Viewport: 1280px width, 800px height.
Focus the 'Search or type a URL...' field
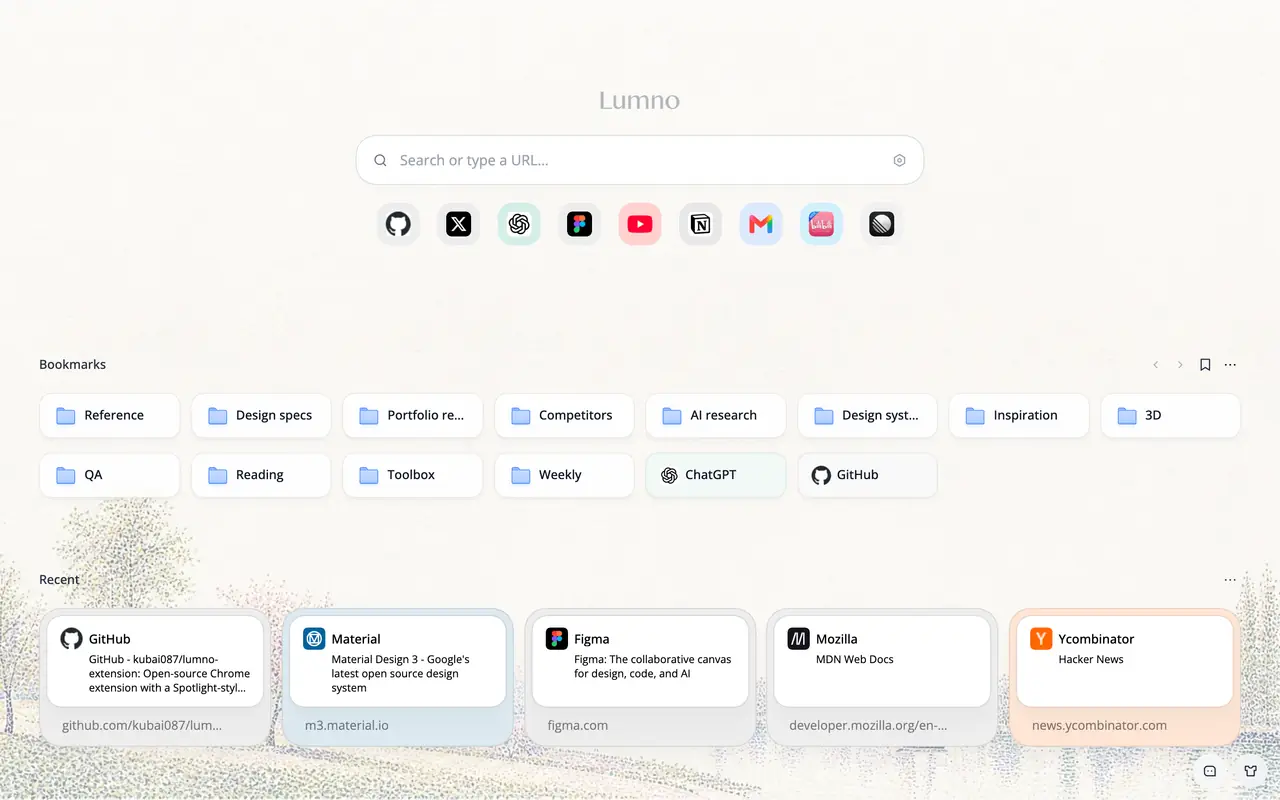(x=640, y=160)
